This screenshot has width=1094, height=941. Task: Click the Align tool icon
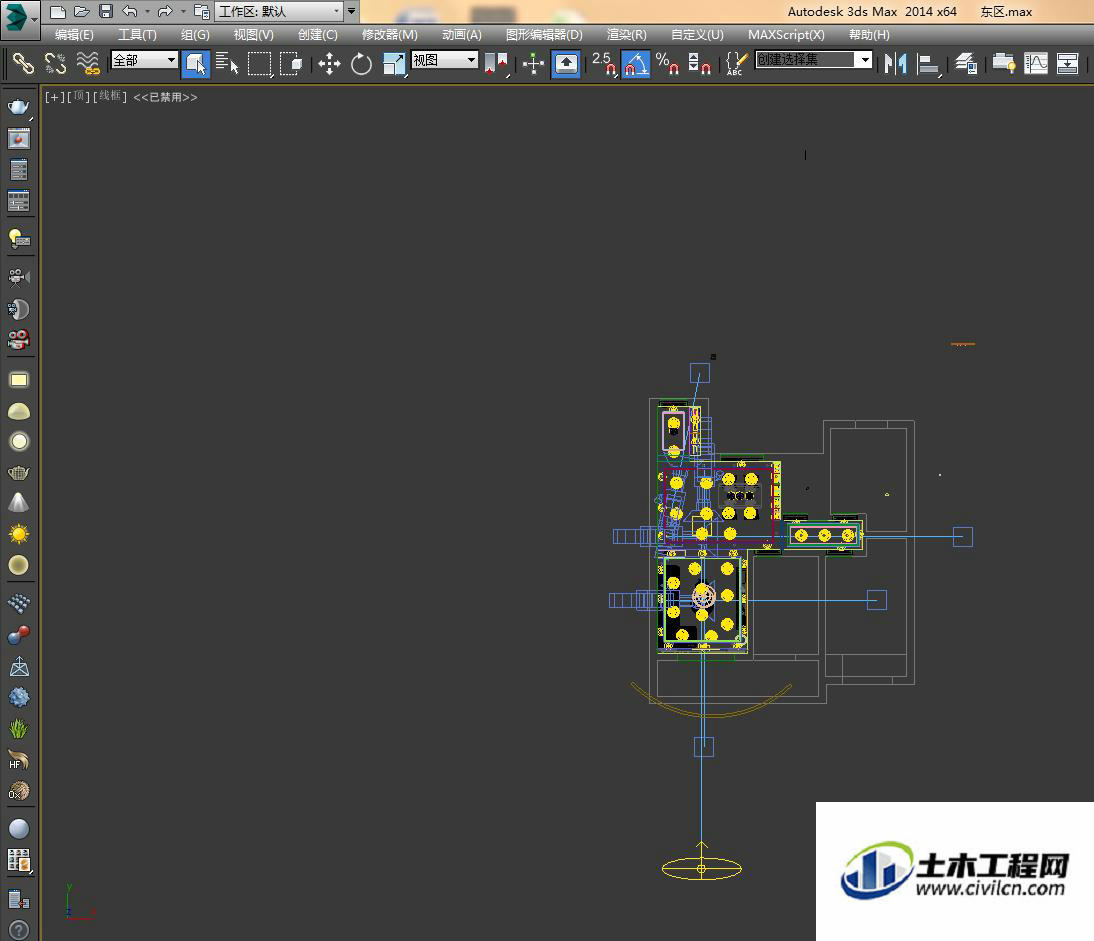point(928,63)
